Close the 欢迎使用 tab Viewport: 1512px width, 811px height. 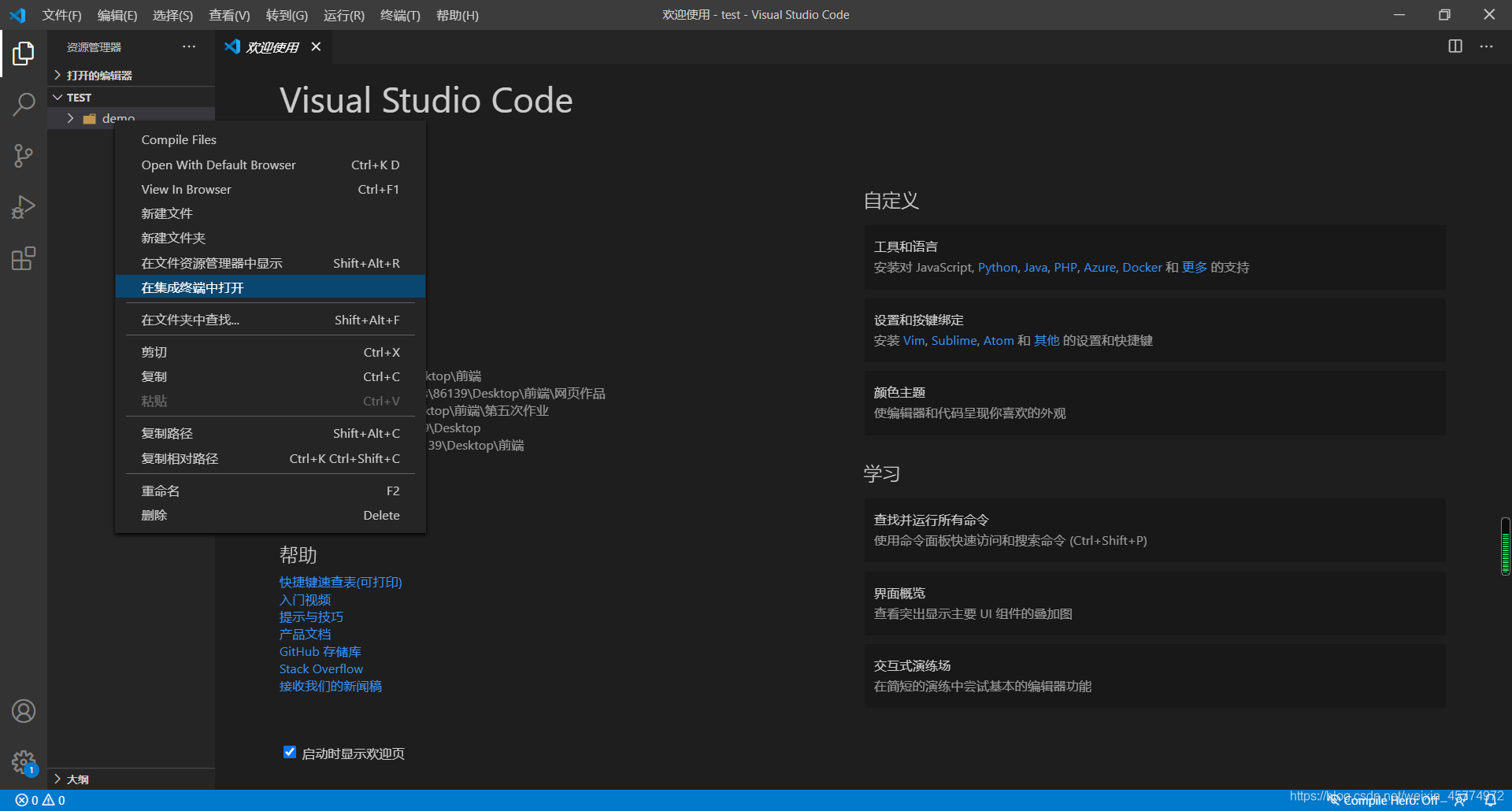316,46
